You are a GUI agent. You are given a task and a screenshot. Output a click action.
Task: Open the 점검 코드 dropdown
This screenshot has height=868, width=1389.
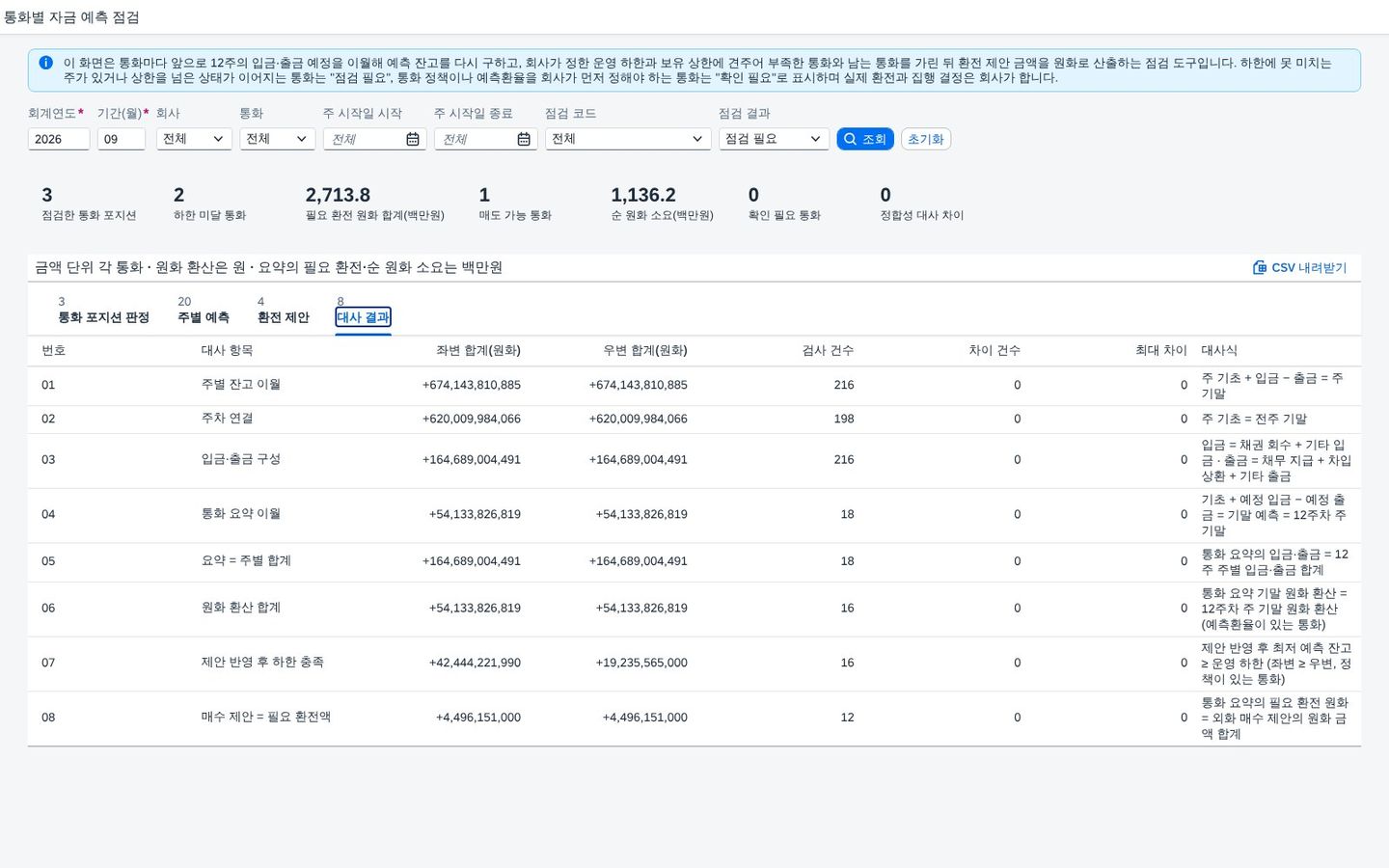coord(628,139)
